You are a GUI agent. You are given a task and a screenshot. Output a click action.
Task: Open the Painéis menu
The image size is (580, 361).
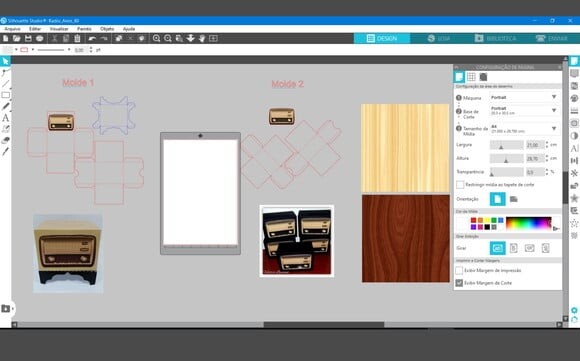[84, 29]
